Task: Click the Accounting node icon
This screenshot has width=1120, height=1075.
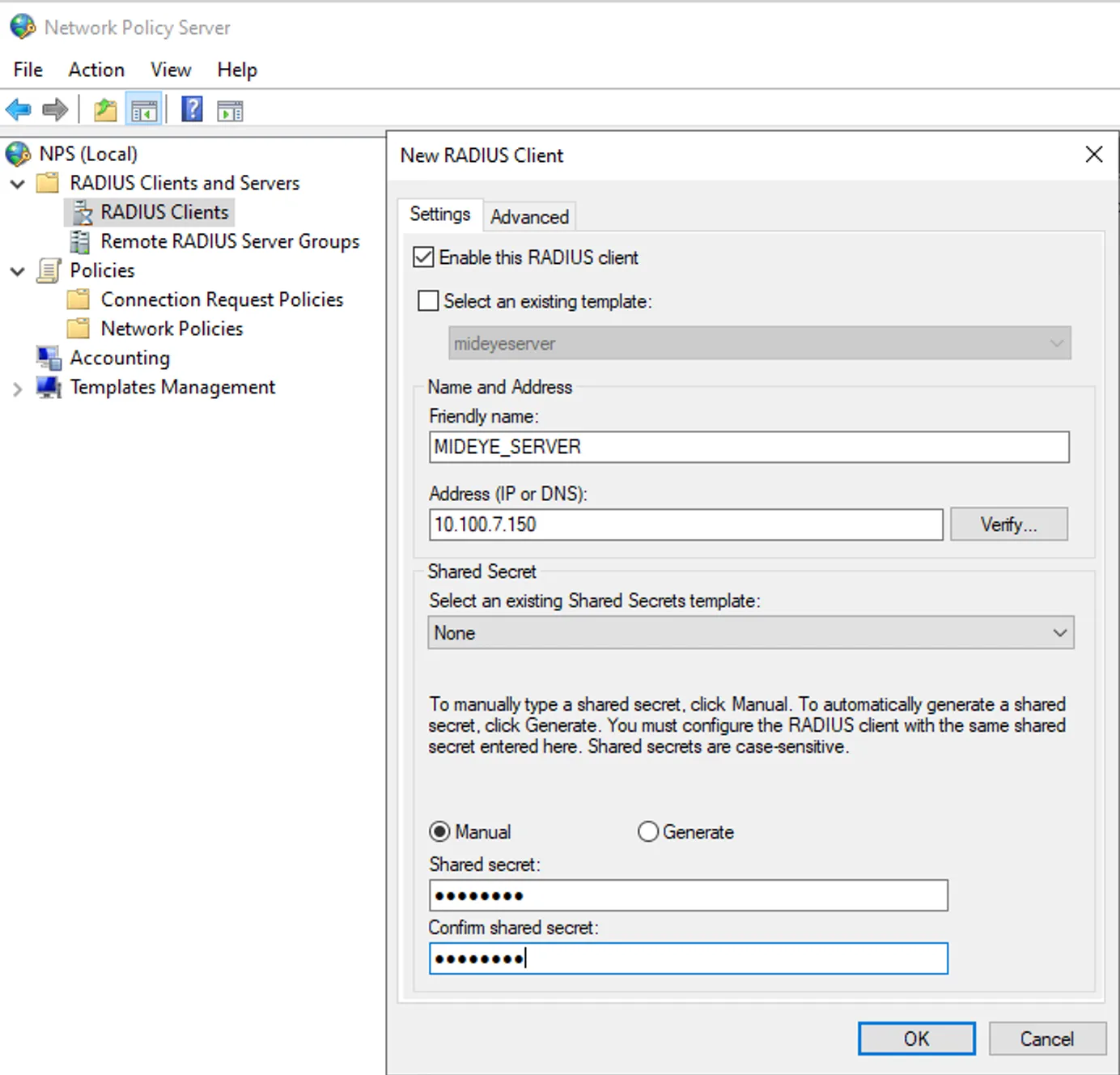Action: pos(49,357)
